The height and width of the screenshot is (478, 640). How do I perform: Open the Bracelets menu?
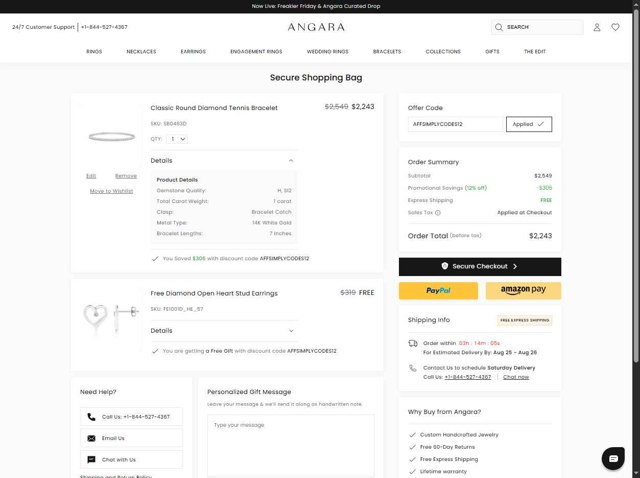(x=387, y=51)
